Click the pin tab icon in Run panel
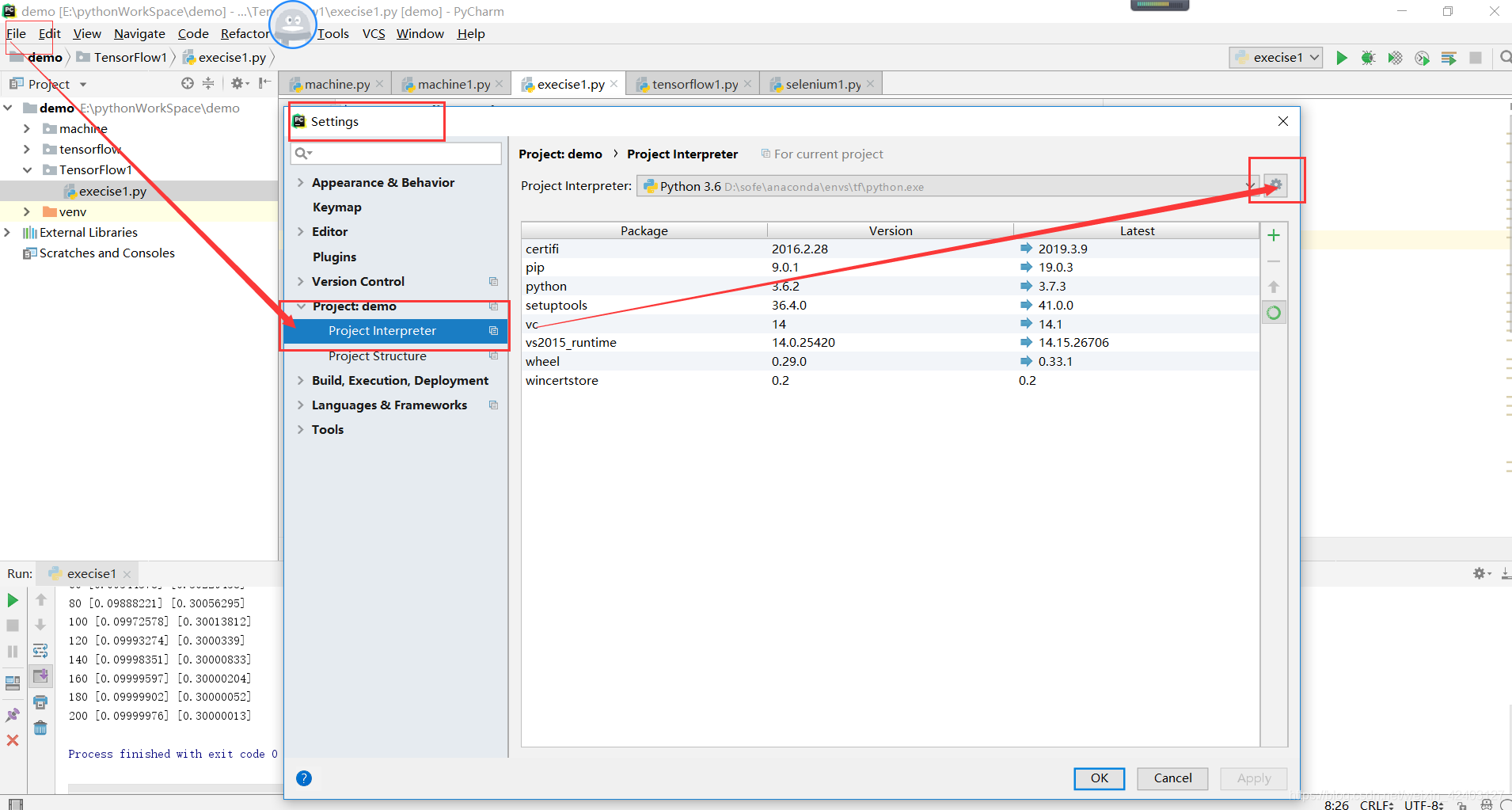1512x810 pixels. pyautogui.click(x=13, y=715)
